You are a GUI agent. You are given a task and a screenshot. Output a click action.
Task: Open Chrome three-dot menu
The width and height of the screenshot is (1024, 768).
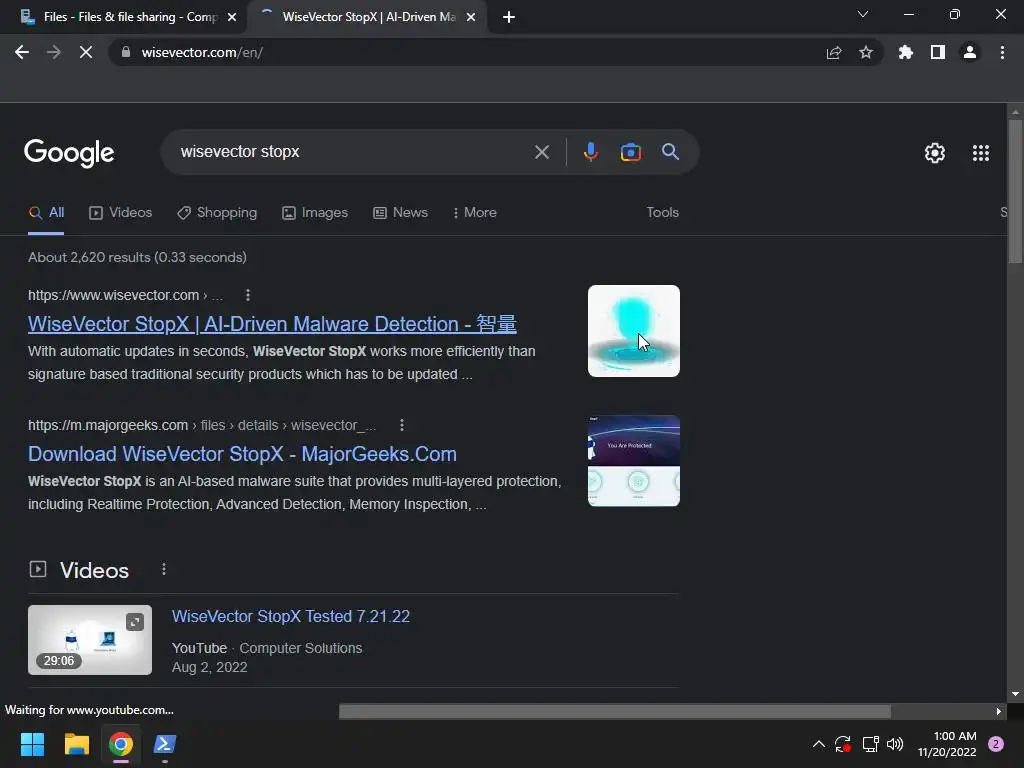(1002, 52)
